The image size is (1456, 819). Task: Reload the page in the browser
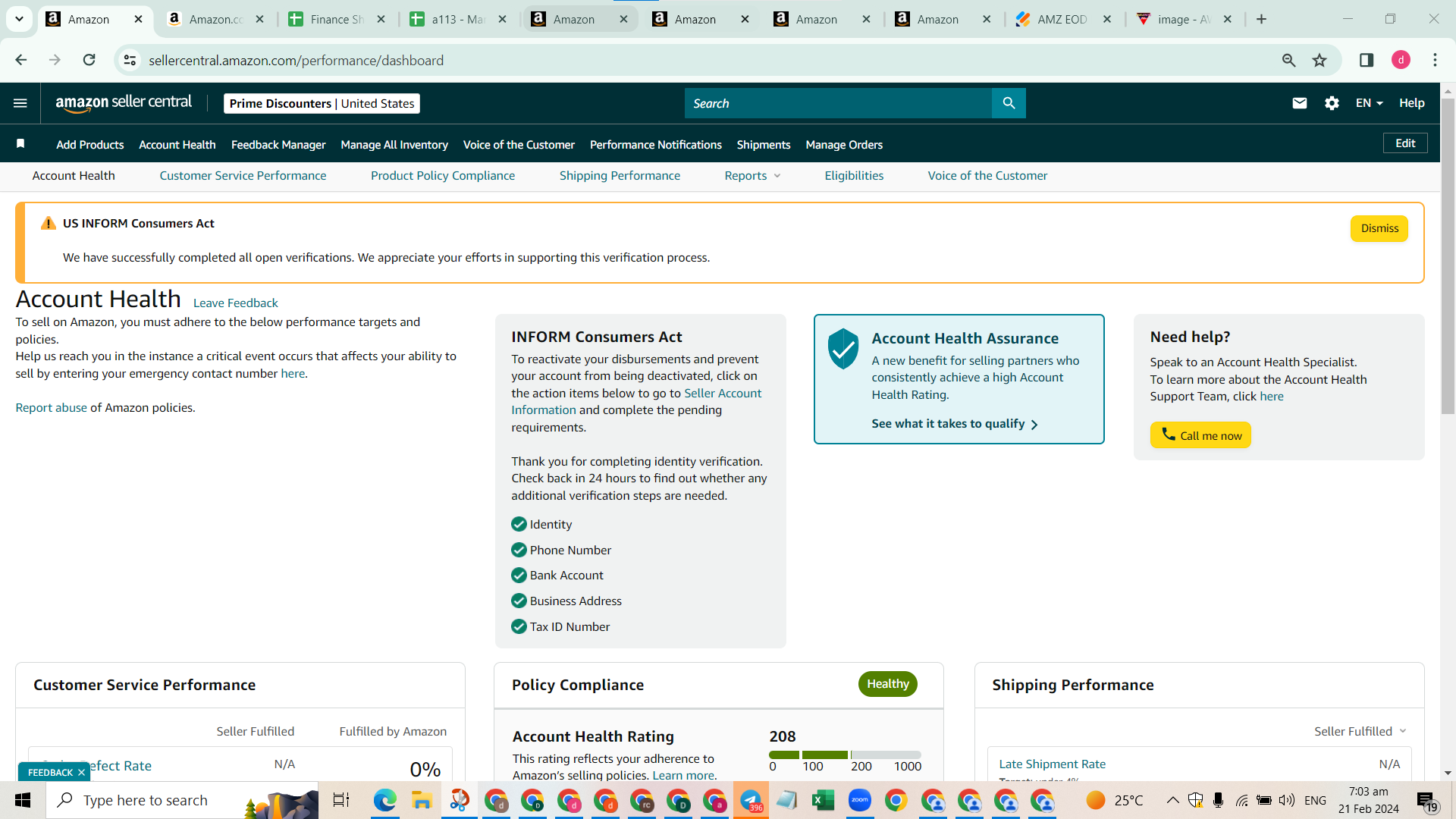coord(89,60)
